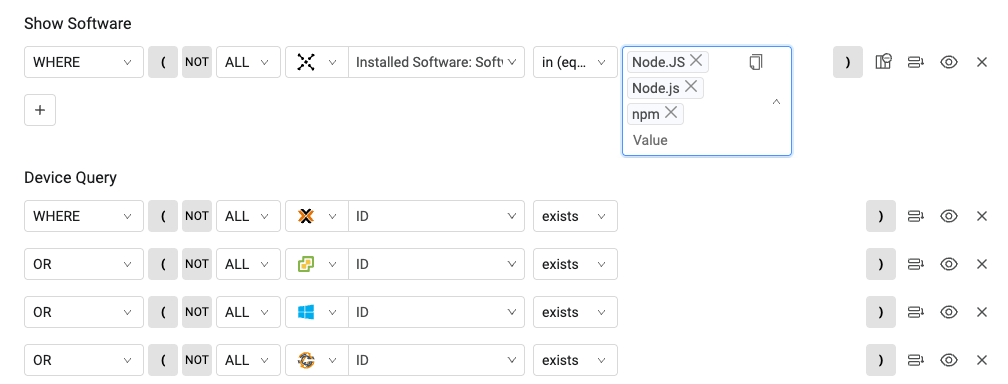Open ALL dropdown in green adapter row
The width and height of the screenshot is (1008, 384).
248,264
